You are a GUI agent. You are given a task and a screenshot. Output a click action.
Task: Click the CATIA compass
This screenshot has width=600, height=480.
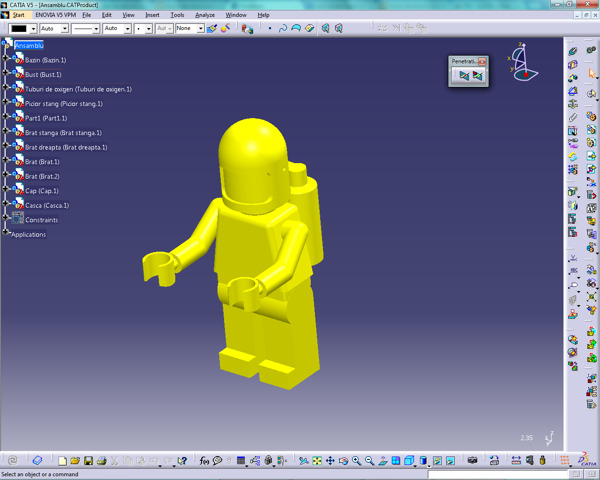[x=523, y=62]
